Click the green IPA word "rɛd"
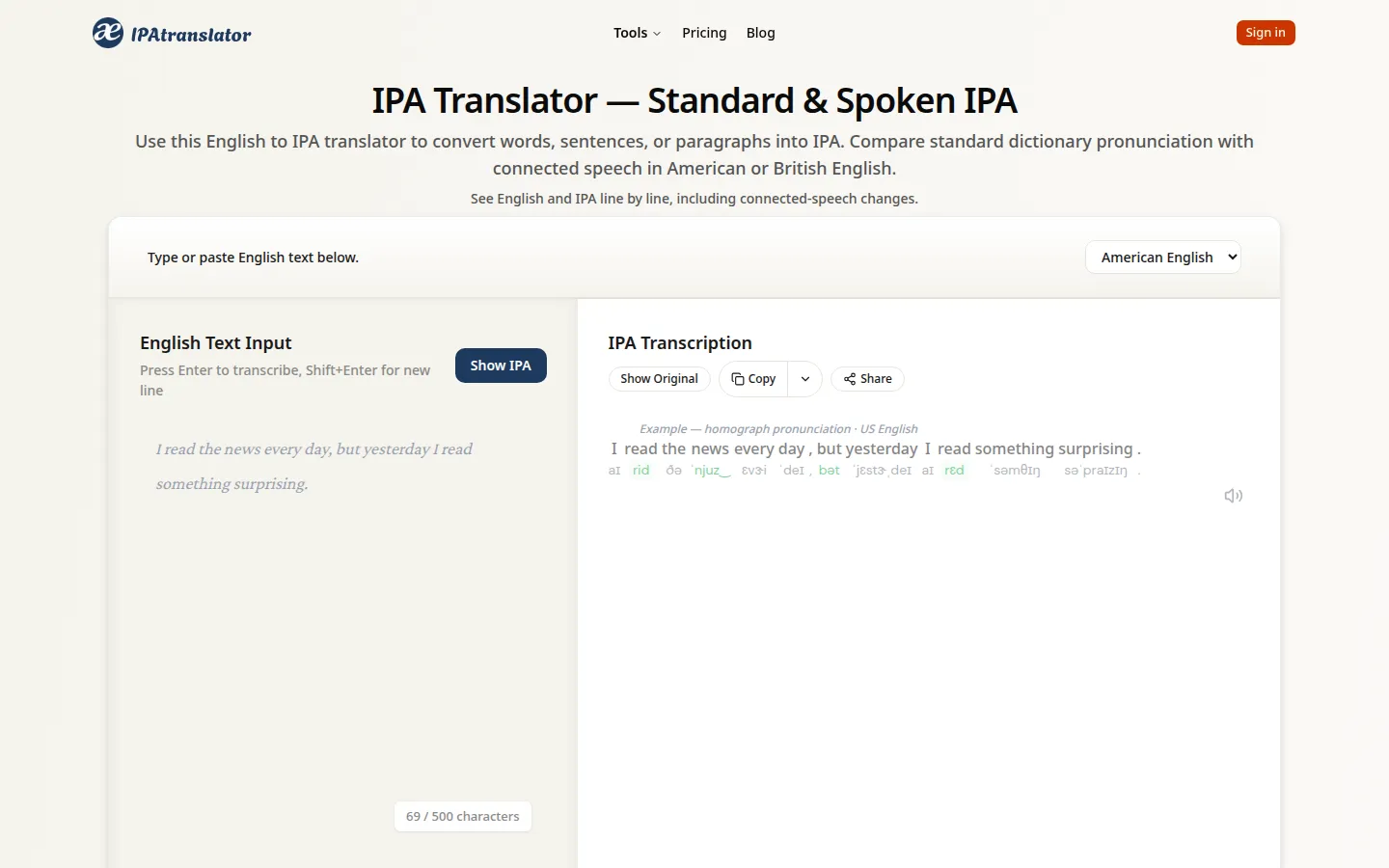This screenshot has width=1389, height=868. 954,471
